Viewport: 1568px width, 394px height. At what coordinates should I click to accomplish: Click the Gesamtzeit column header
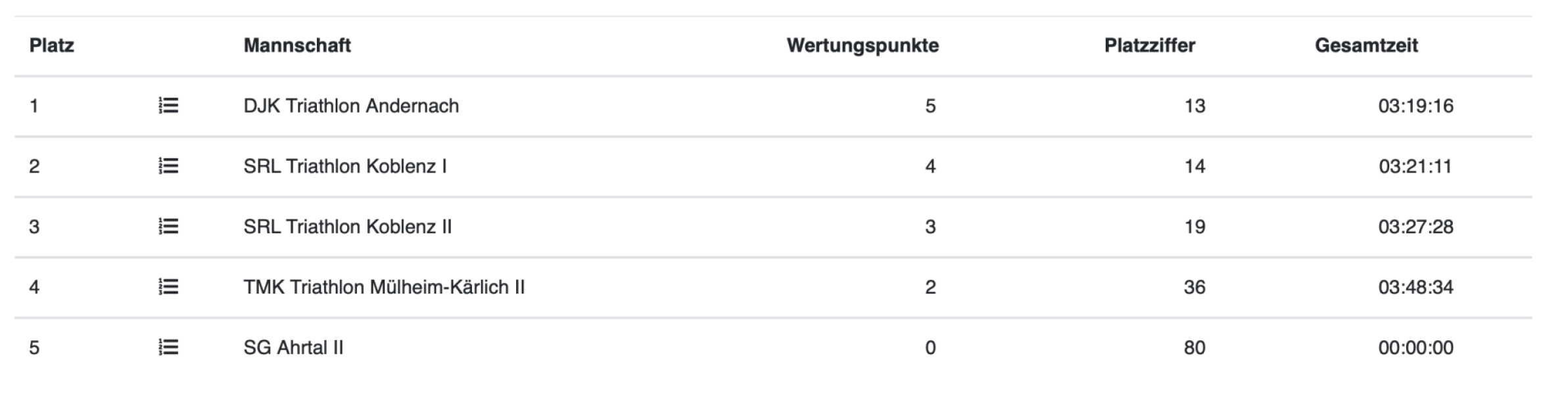pyautogui.click(x=1366, y=45)
